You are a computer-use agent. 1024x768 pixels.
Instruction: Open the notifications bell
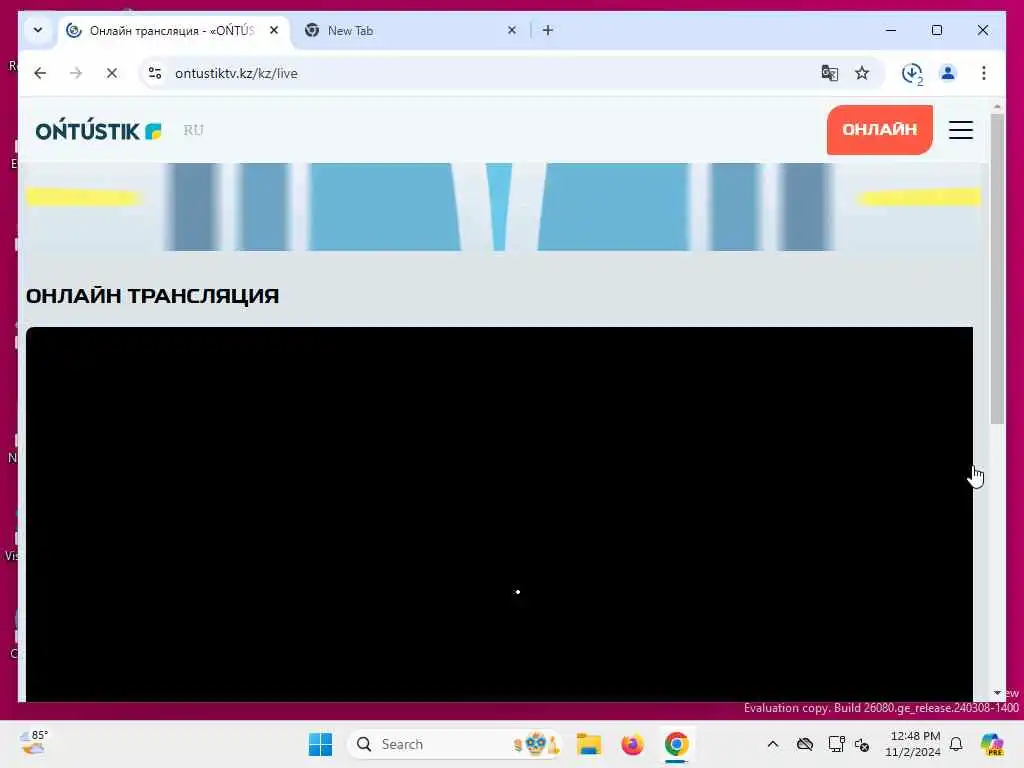(956, 744)
